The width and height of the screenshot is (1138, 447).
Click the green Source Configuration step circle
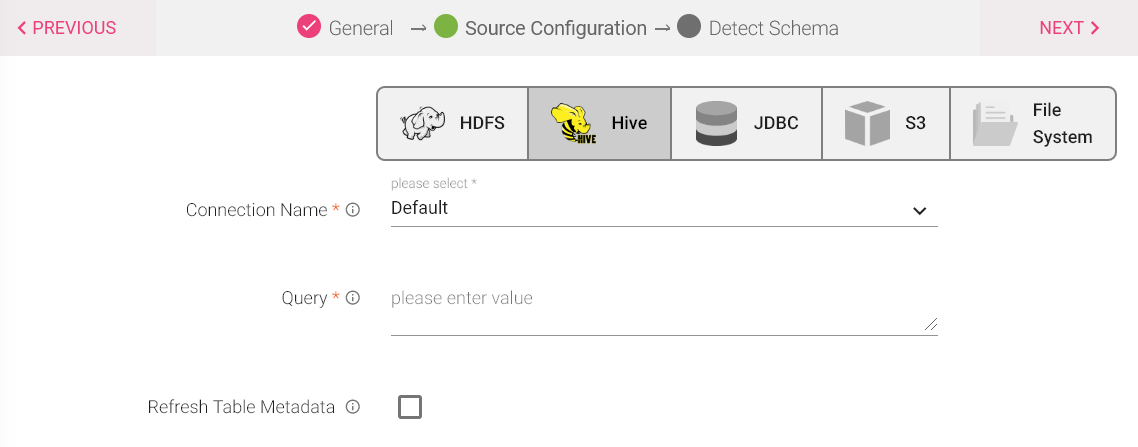(x=446, y=27)
